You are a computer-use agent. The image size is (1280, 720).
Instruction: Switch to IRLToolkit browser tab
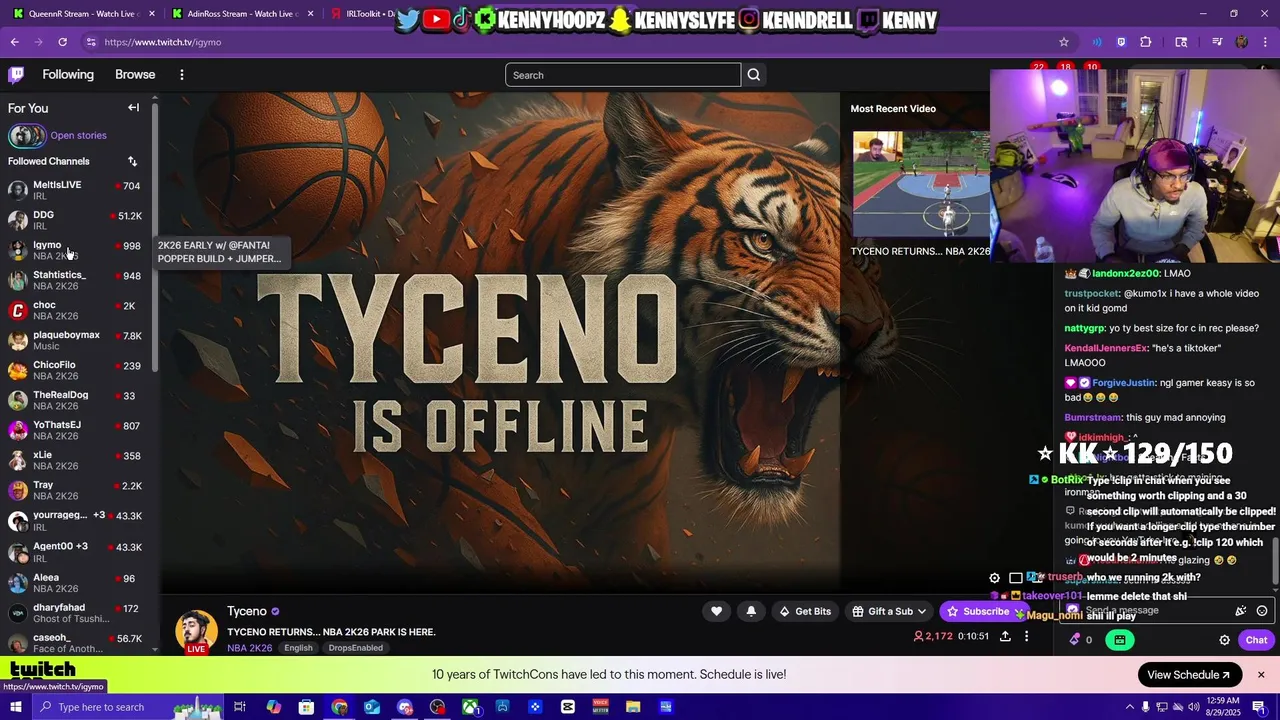click(x=362, y=14)
